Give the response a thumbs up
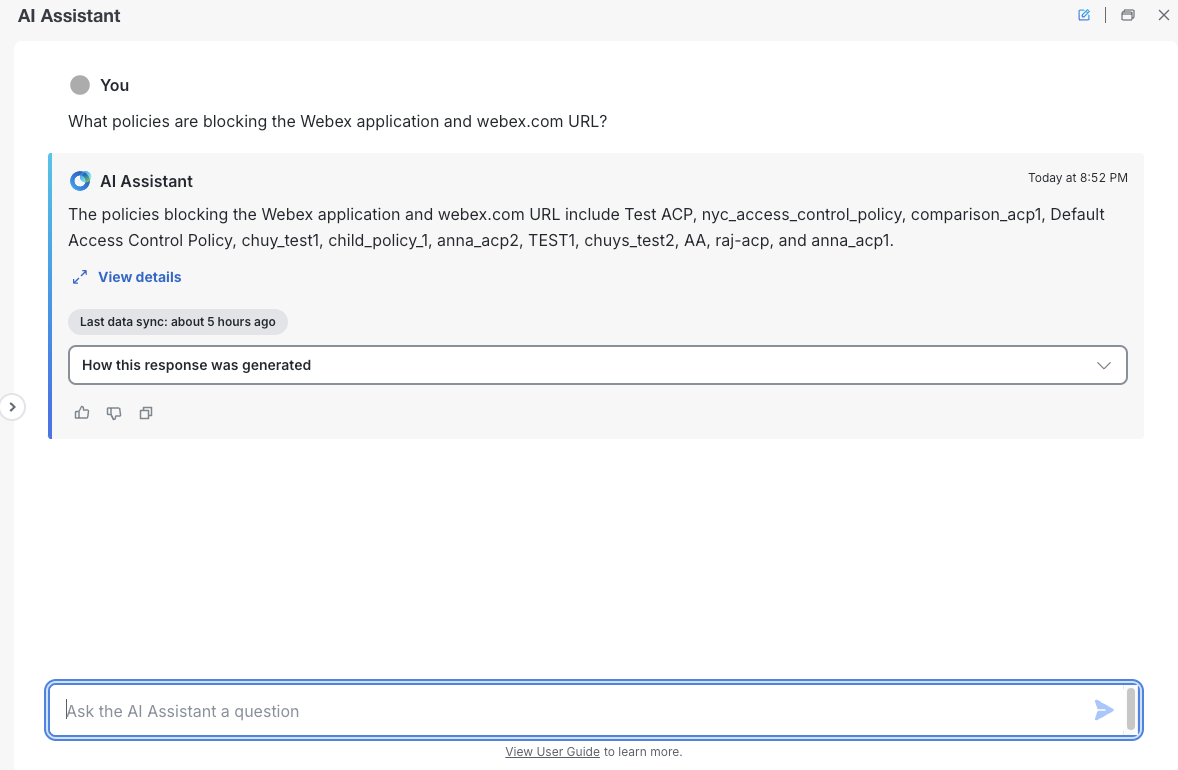 pyautogui.click(x=82, y=413)
